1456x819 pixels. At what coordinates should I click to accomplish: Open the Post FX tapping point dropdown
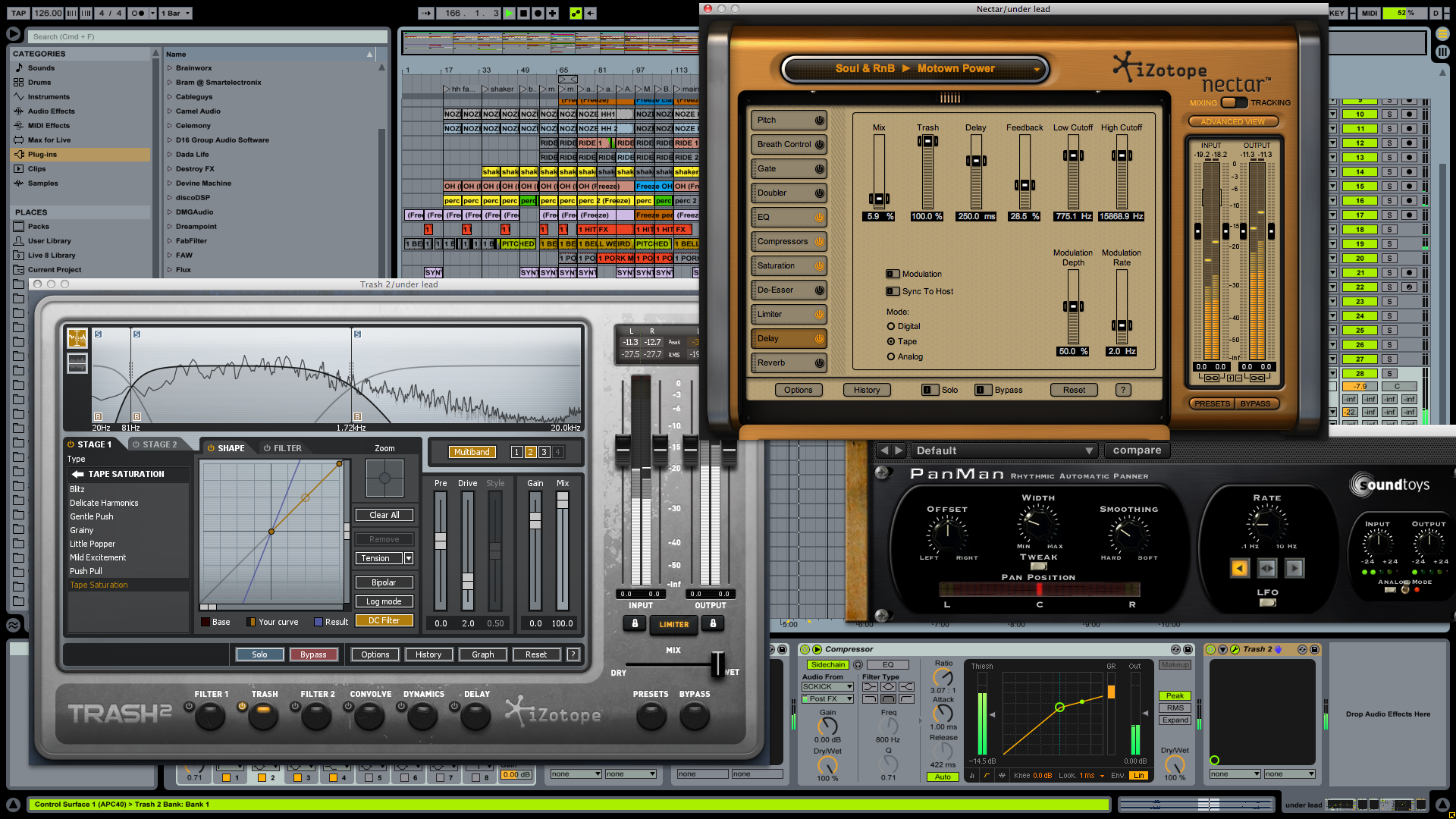[827, 699]
